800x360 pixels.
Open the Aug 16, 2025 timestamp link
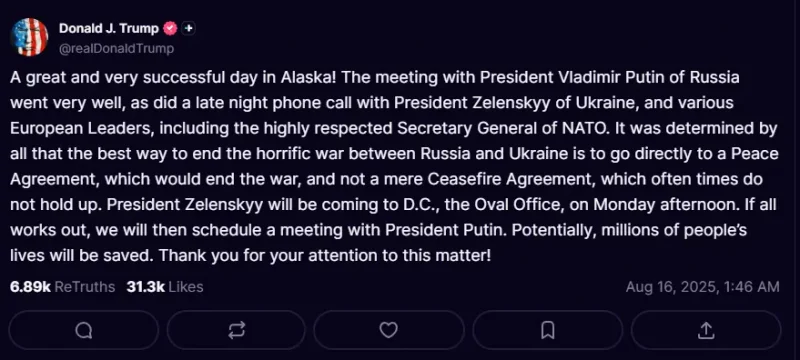coord(703,287)
